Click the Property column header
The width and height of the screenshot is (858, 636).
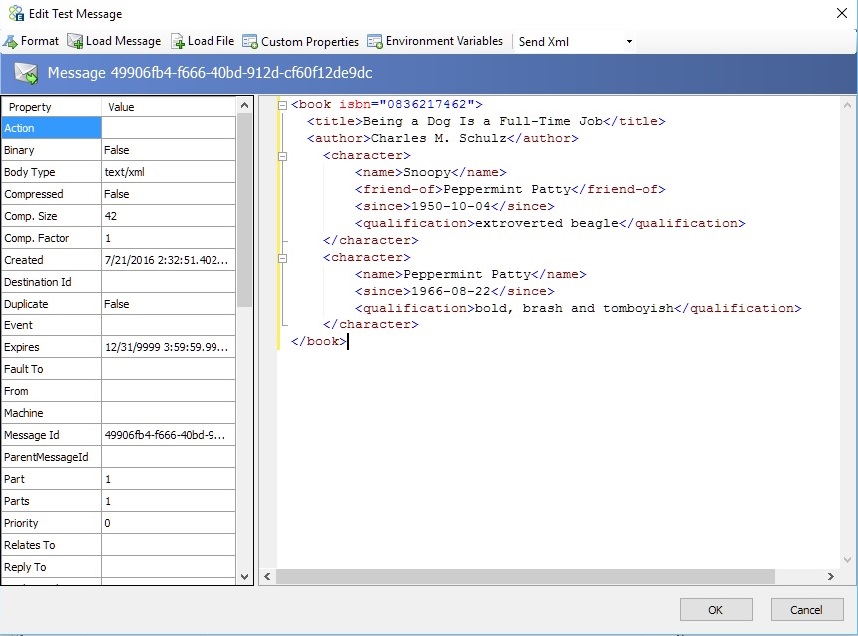[x=52, y=107]
